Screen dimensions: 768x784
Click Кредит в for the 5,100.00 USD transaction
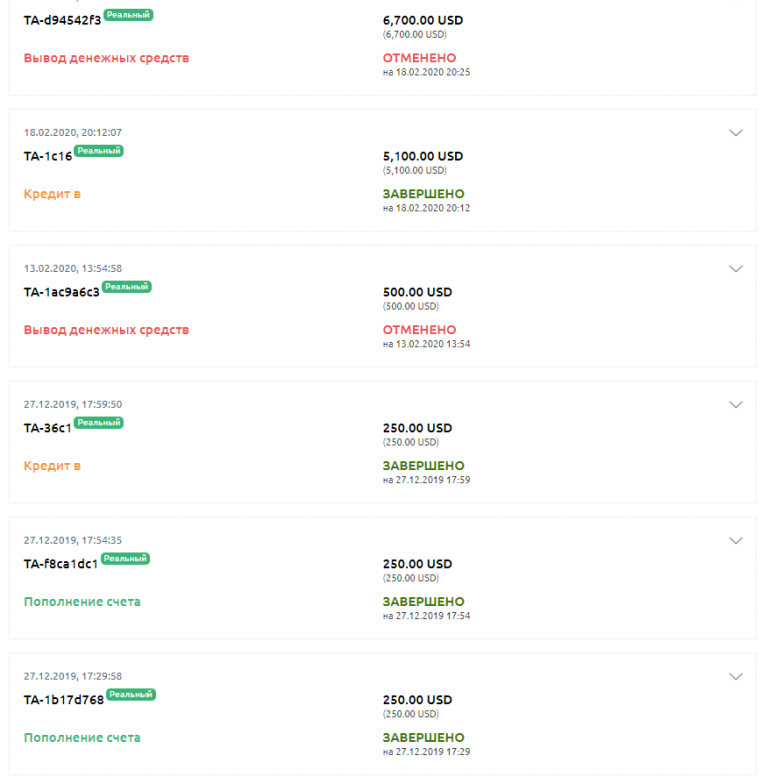52,194
